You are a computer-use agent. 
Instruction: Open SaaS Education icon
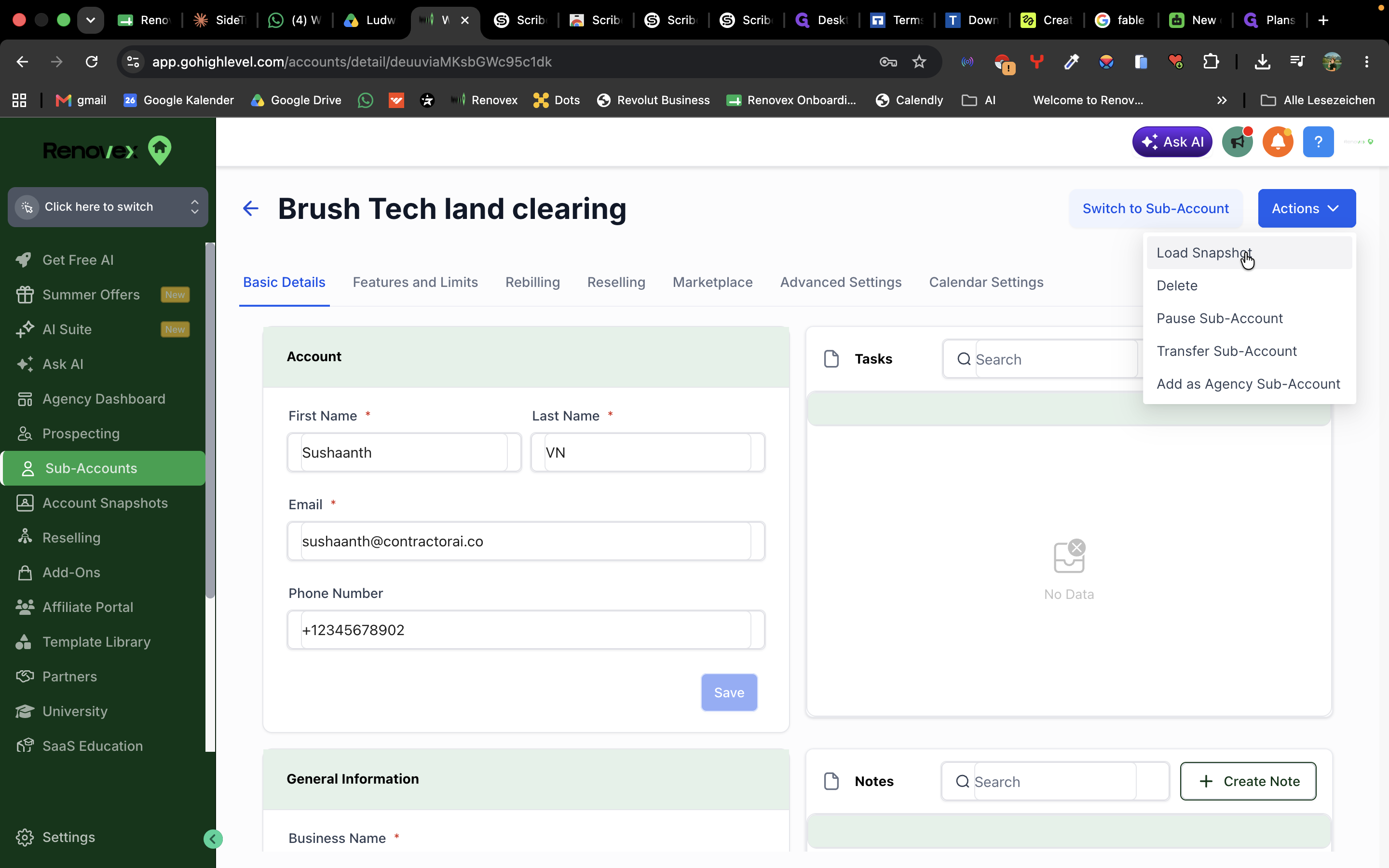coord(24,746)
